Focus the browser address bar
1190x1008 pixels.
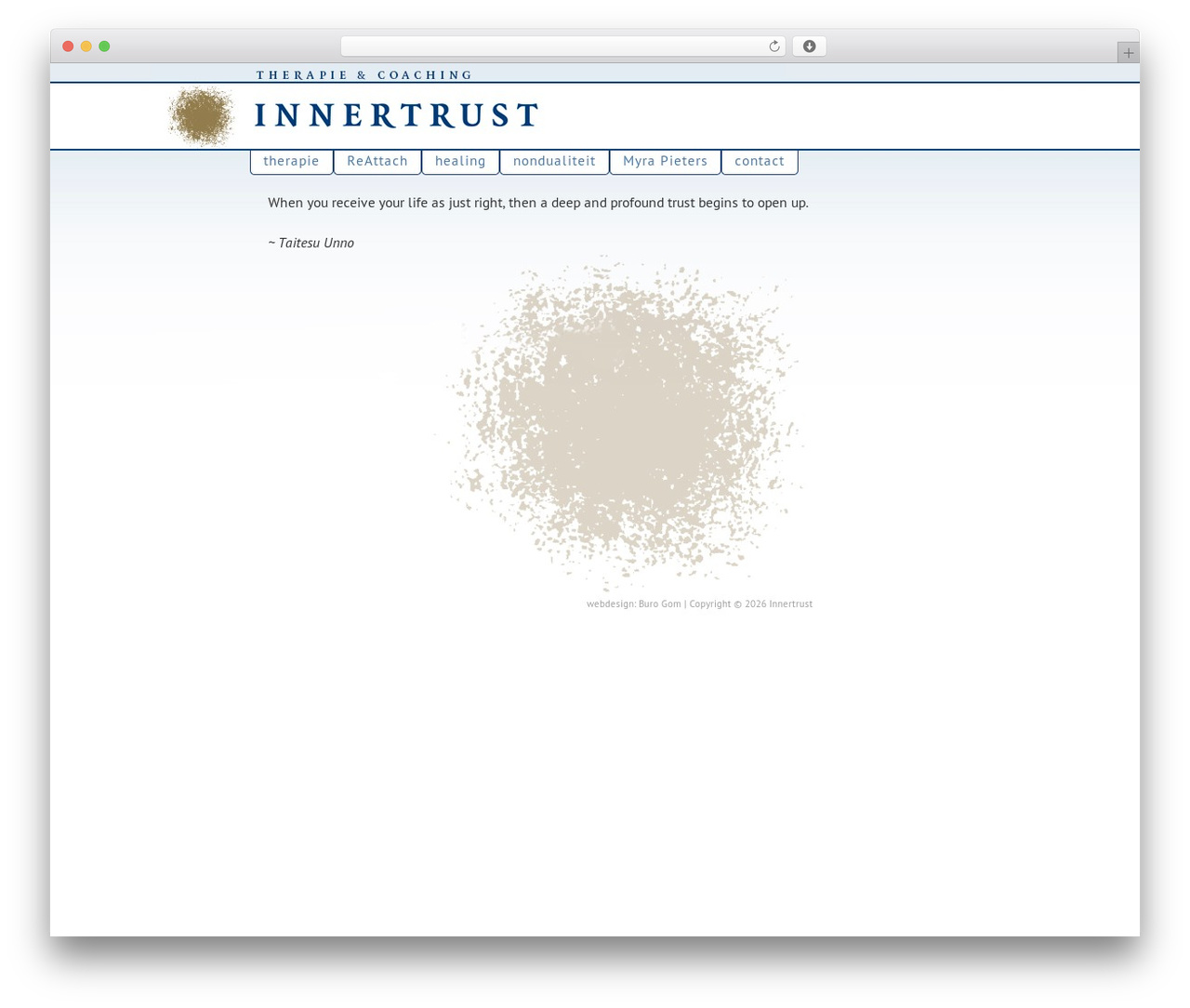(x=562, y=46)
